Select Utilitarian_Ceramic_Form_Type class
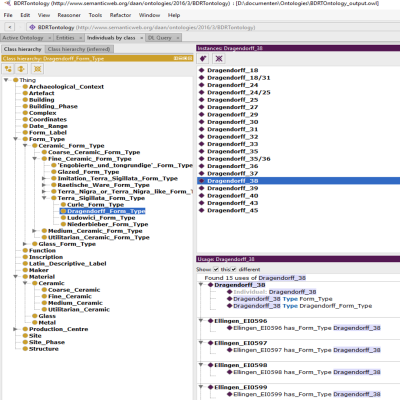 point(99,237)
